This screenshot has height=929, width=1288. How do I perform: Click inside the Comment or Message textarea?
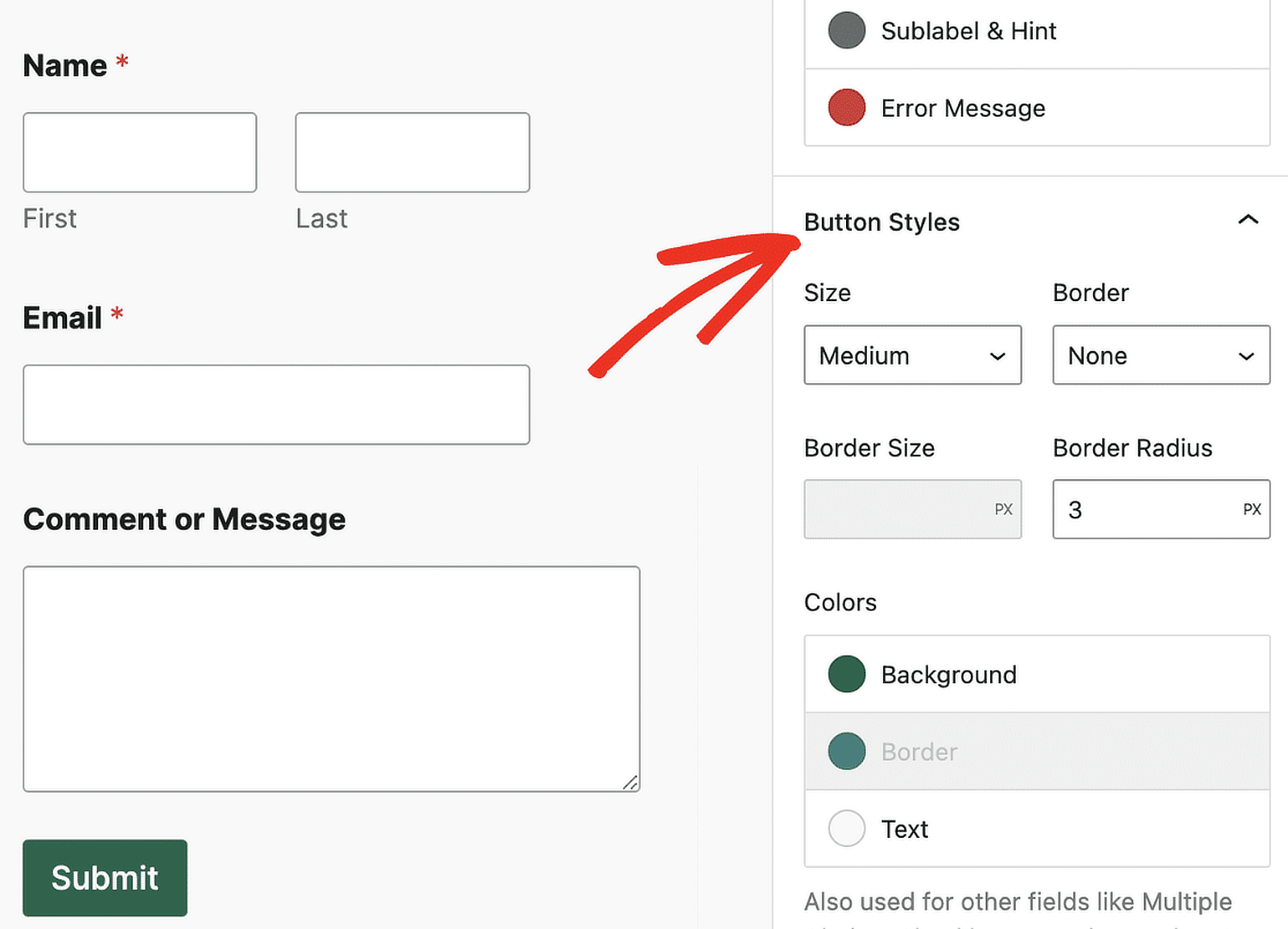332,679
